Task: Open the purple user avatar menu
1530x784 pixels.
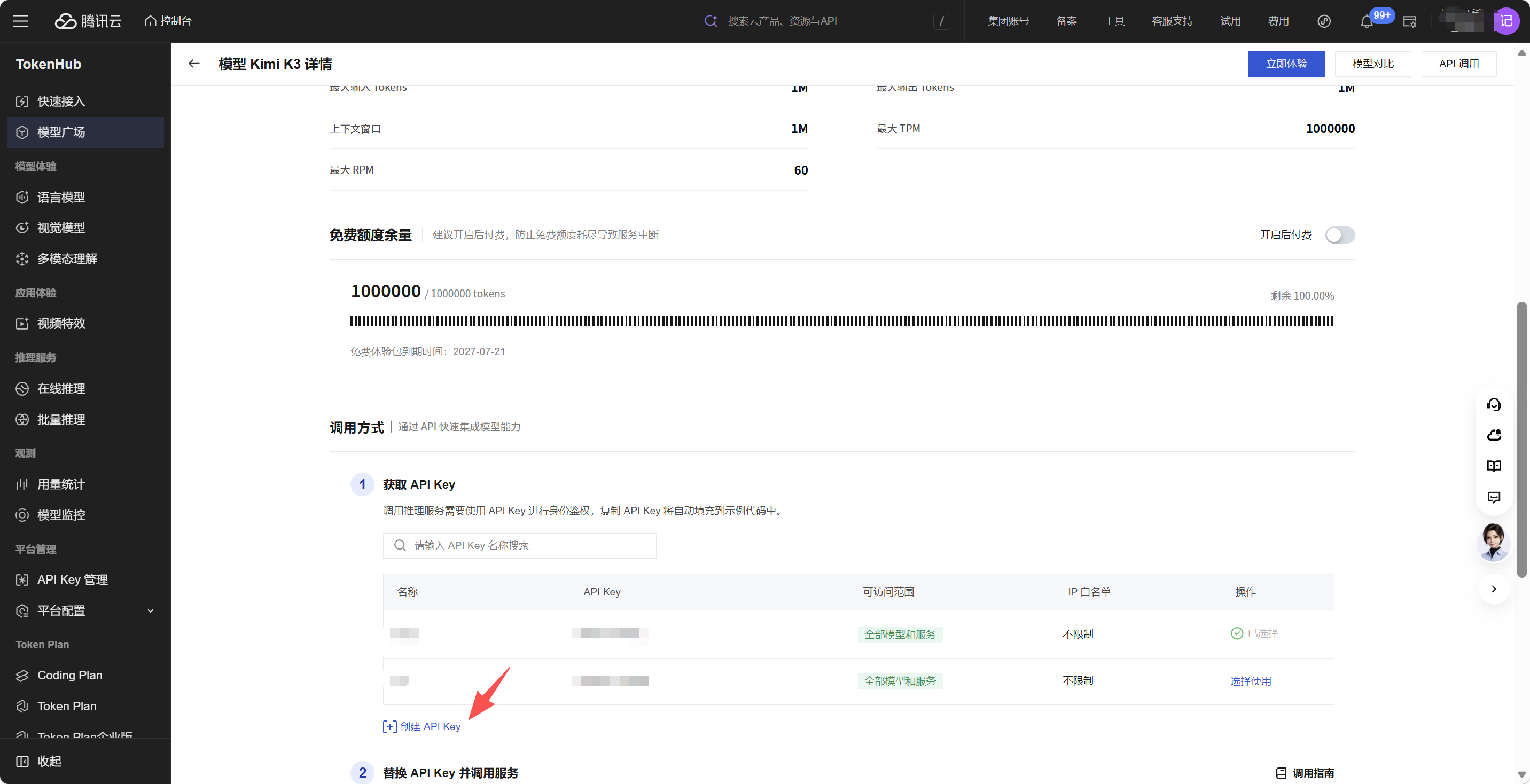Action: point(1506,21)
